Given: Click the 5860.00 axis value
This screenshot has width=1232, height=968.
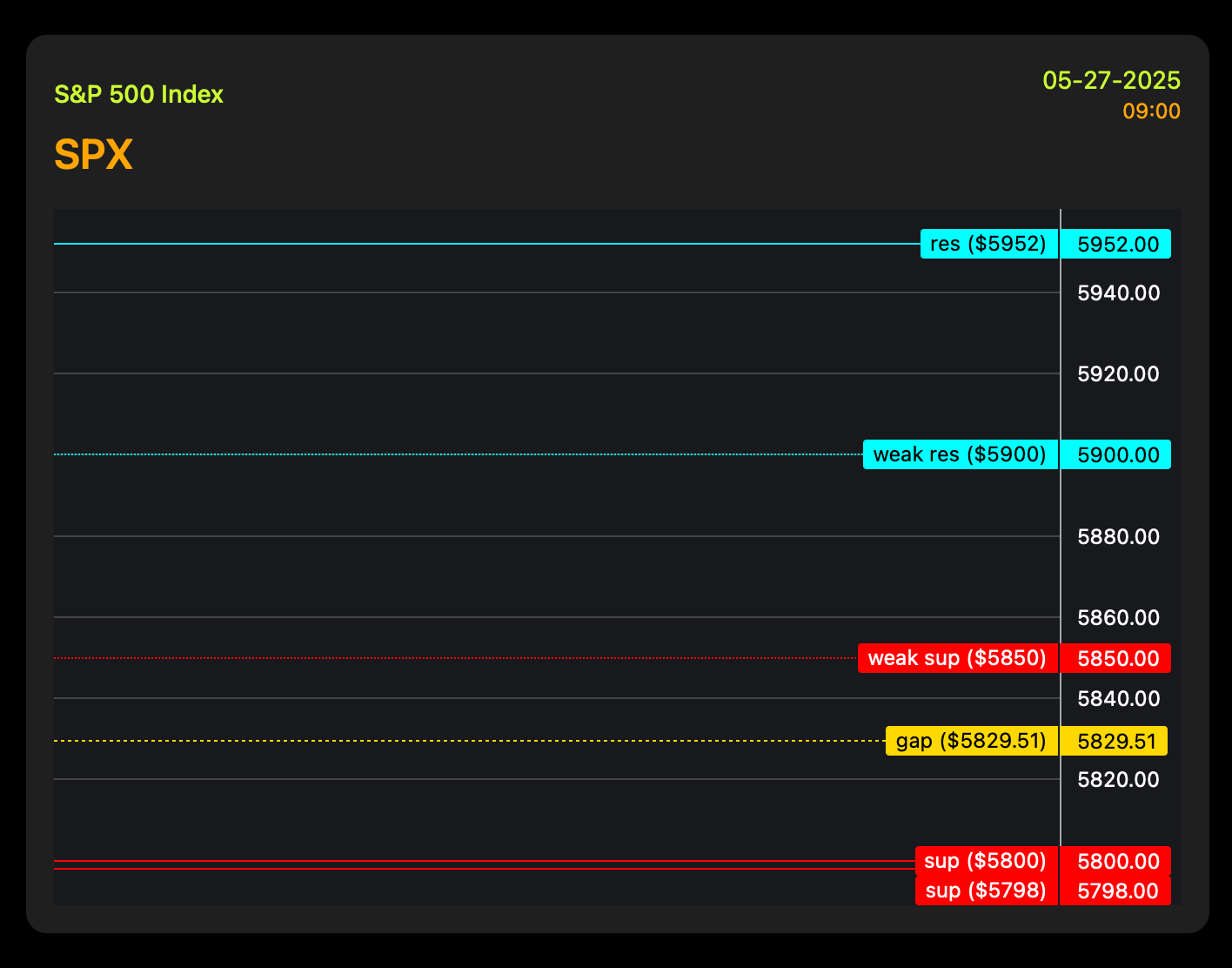Looking at the screenshot, I should [x=1119, y=617].
